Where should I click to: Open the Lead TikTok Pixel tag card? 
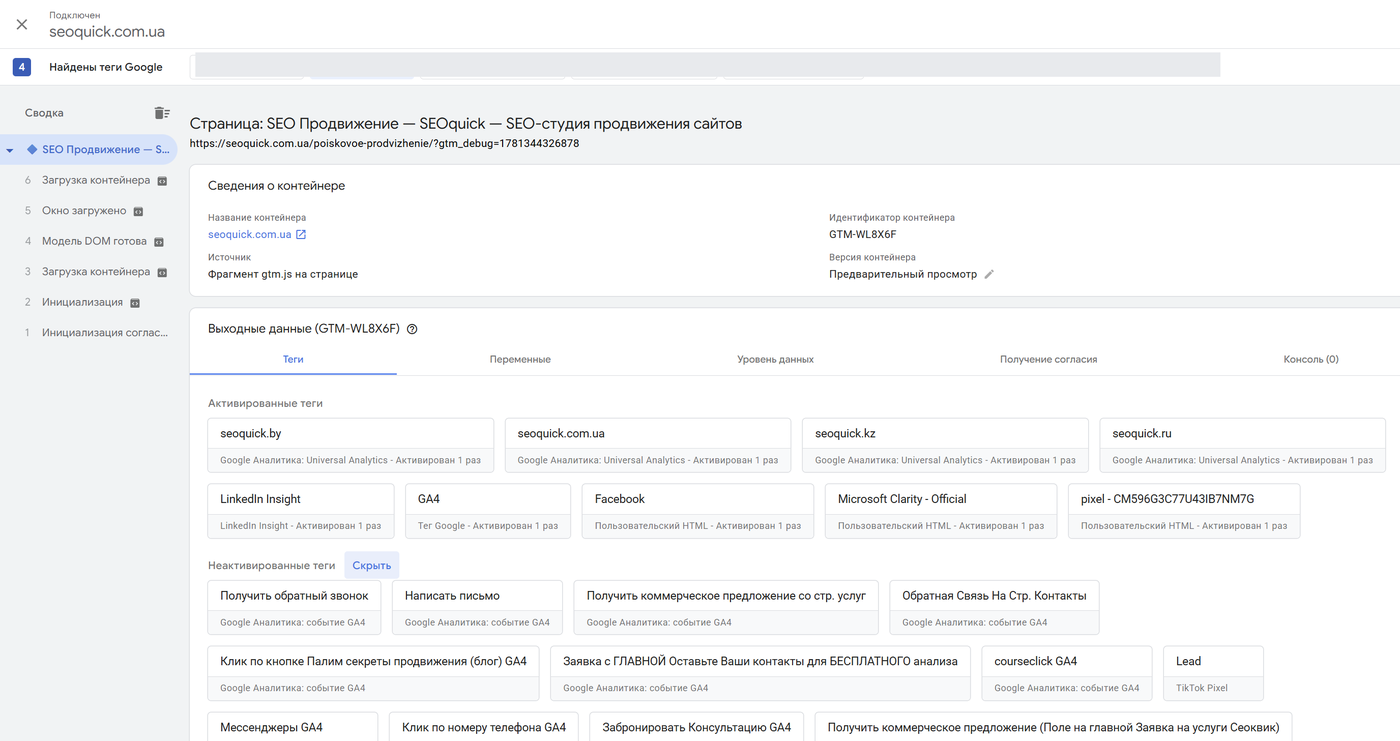tap(1213, 673)
